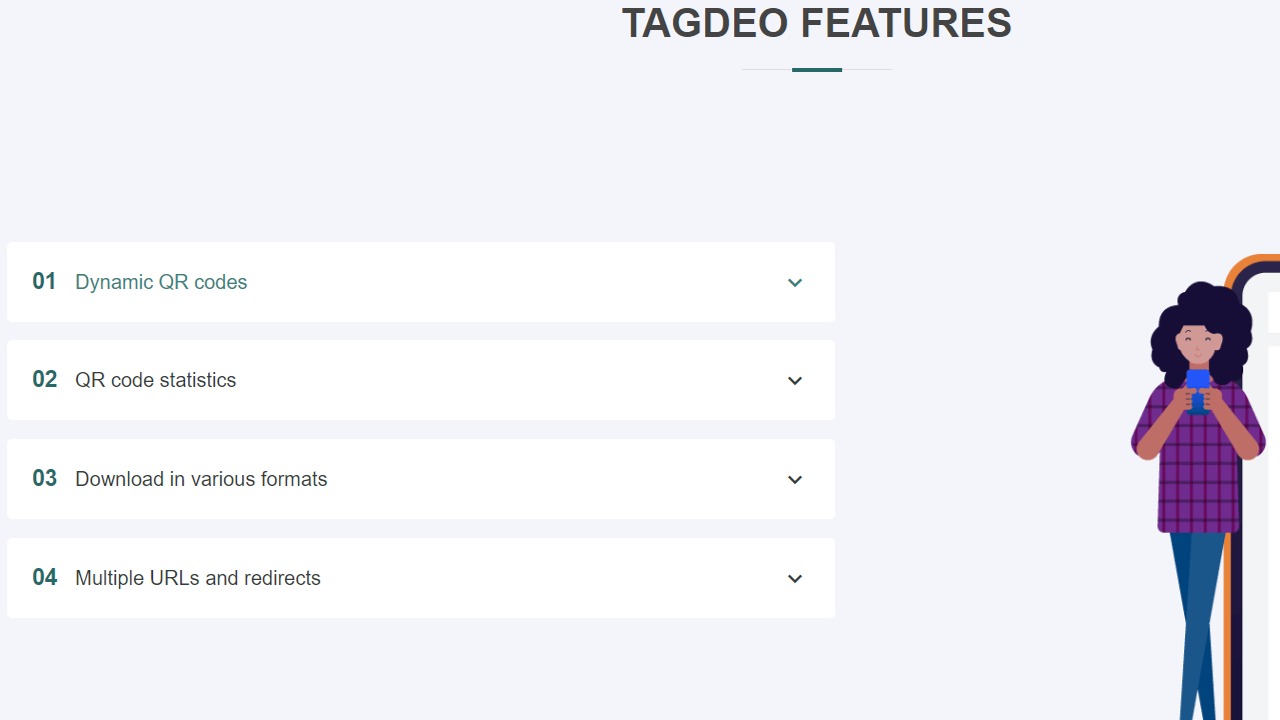
Task: Click the blue phone the woman holds
Action: pyautogui.click(x=1197, y=383)
